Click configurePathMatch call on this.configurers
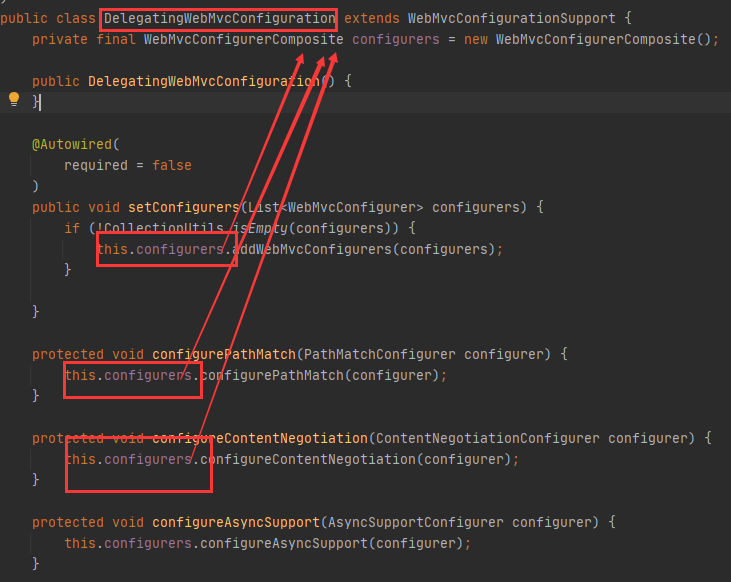 (272, 375)
